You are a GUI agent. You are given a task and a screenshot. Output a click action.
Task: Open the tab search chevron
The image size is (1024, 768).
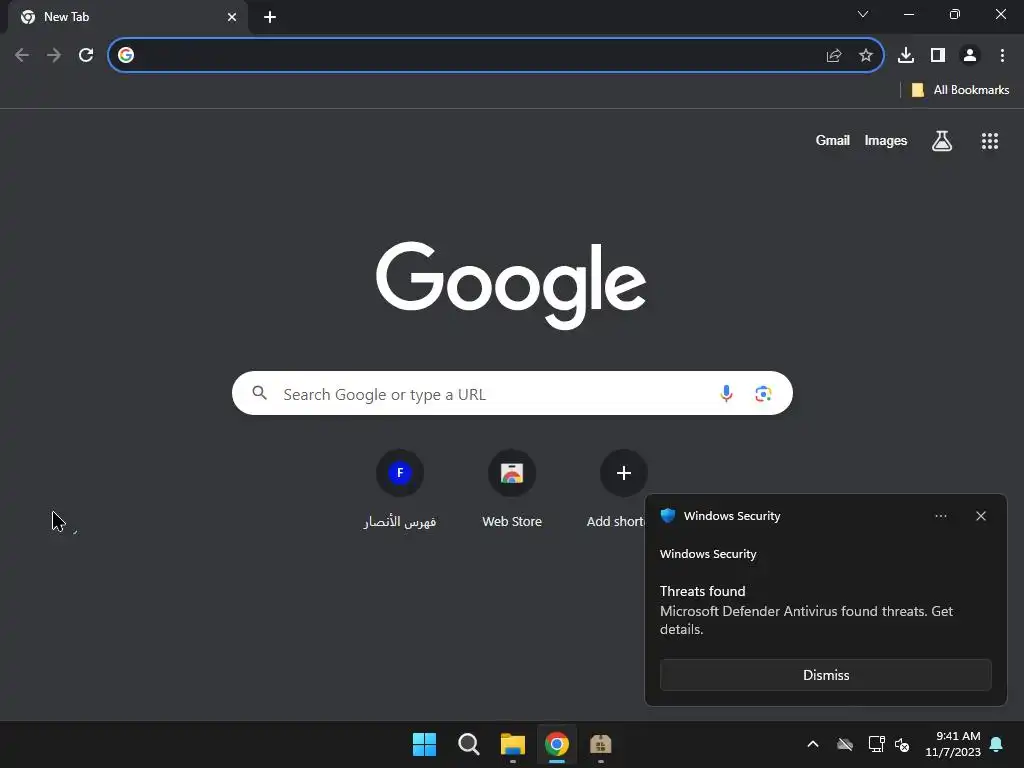pyautogui.click(x=863, y=14)
